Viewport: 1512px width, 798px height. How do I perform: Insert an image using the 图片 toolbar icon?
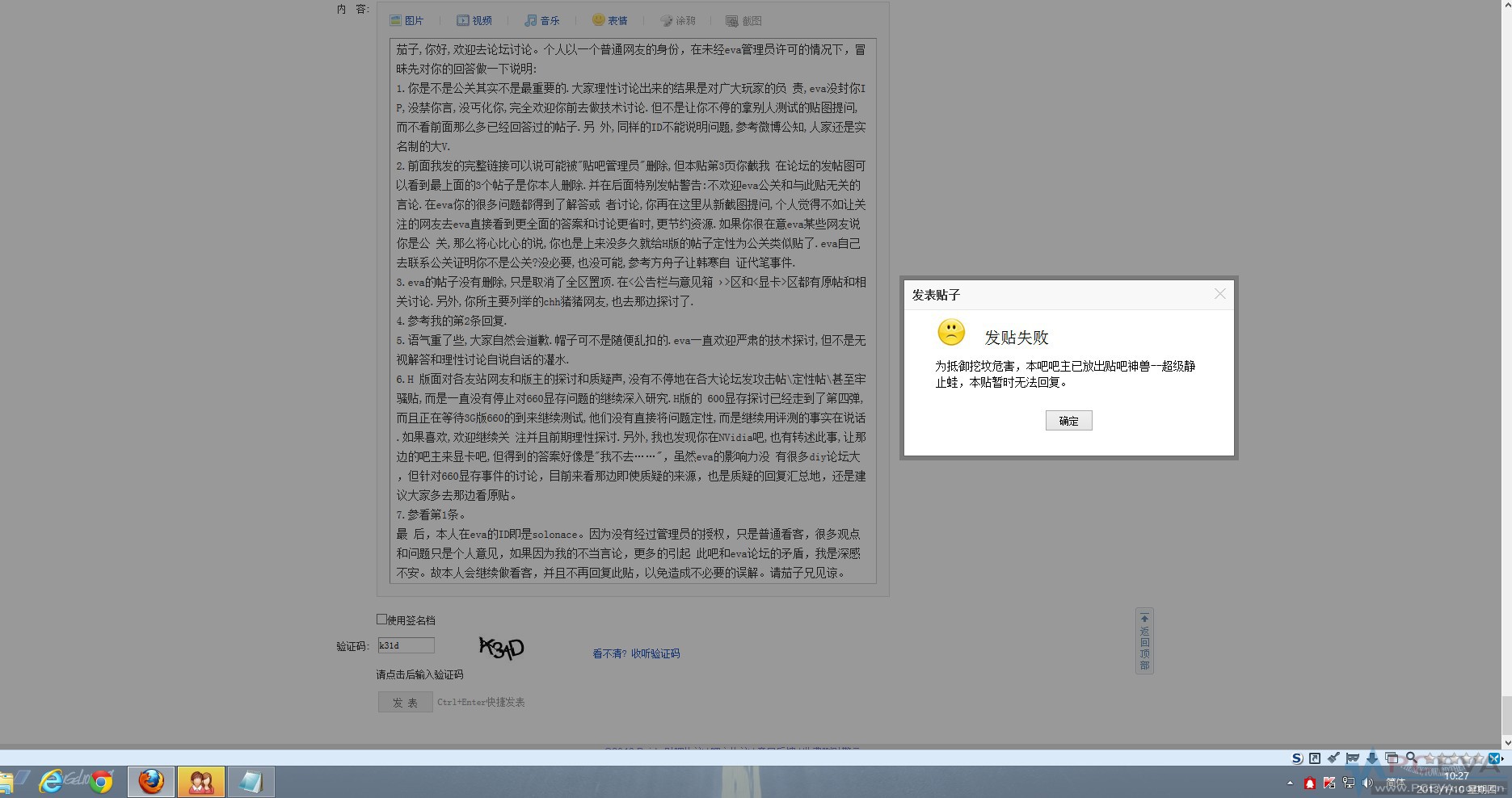pyautogui.click(x=408, y=20)
